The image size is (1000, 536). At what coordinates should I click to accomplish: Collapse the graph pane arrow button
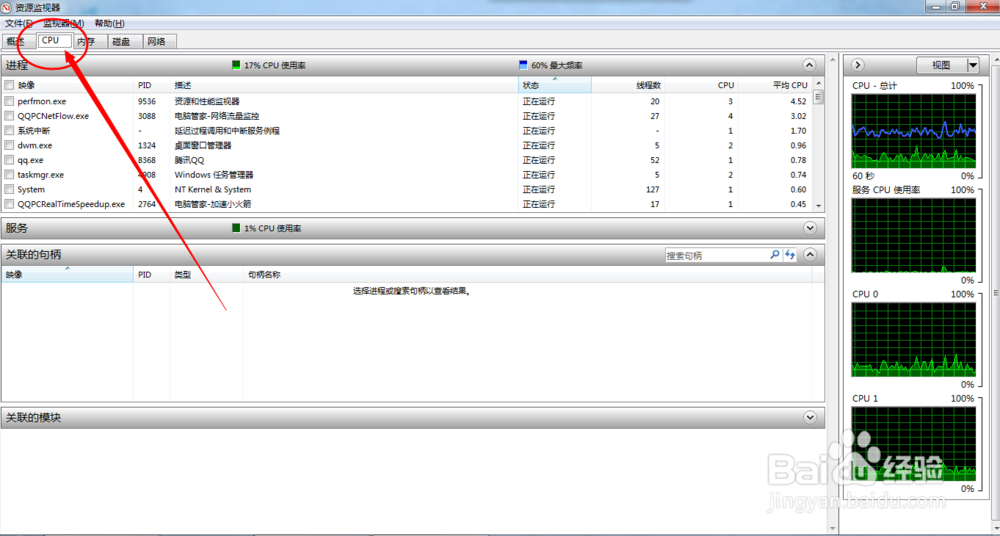coord(858,65)
